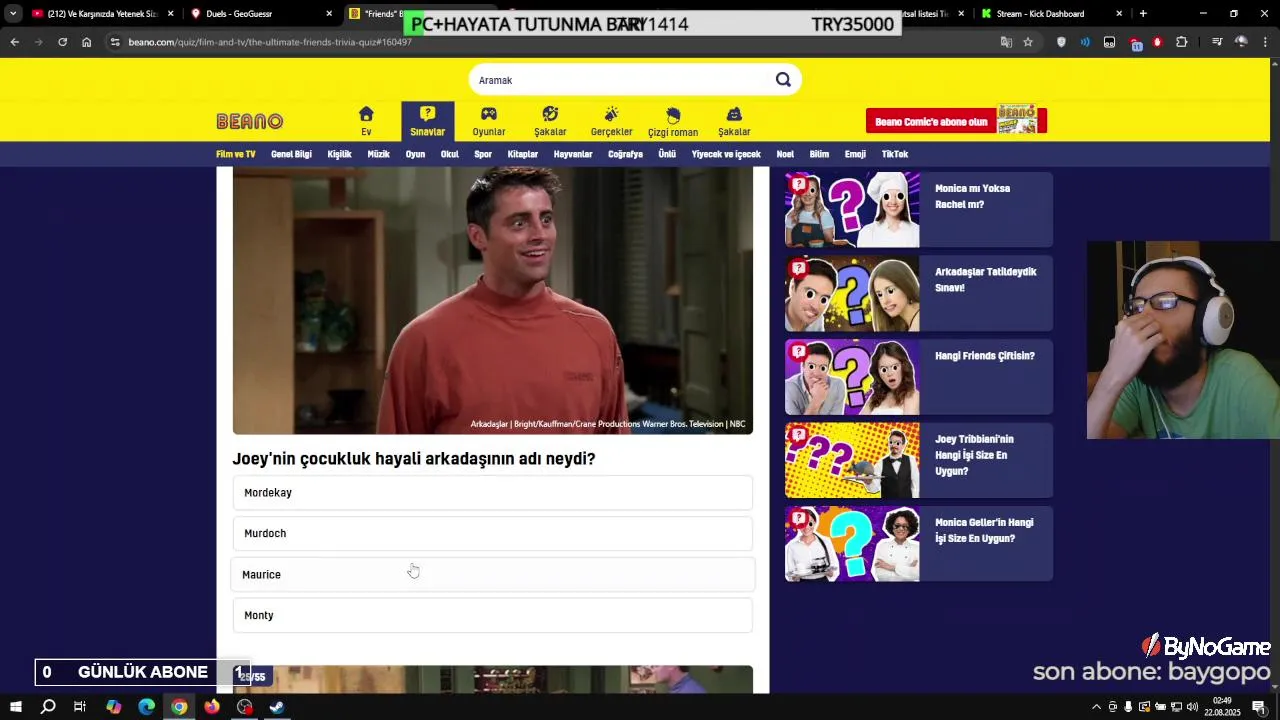
Task: Open Firefox from the taskbar
Action: click(x=212, y=707)
